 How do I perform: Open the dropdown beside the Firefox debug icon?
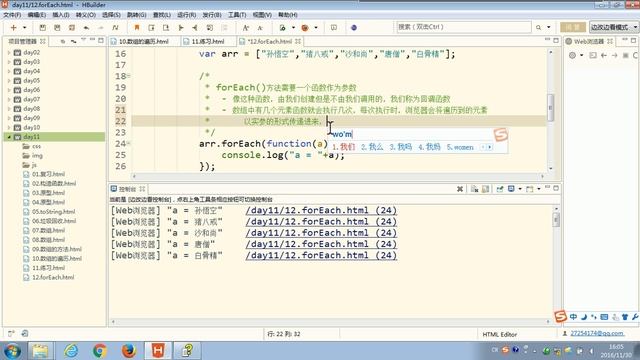point(316,27)
